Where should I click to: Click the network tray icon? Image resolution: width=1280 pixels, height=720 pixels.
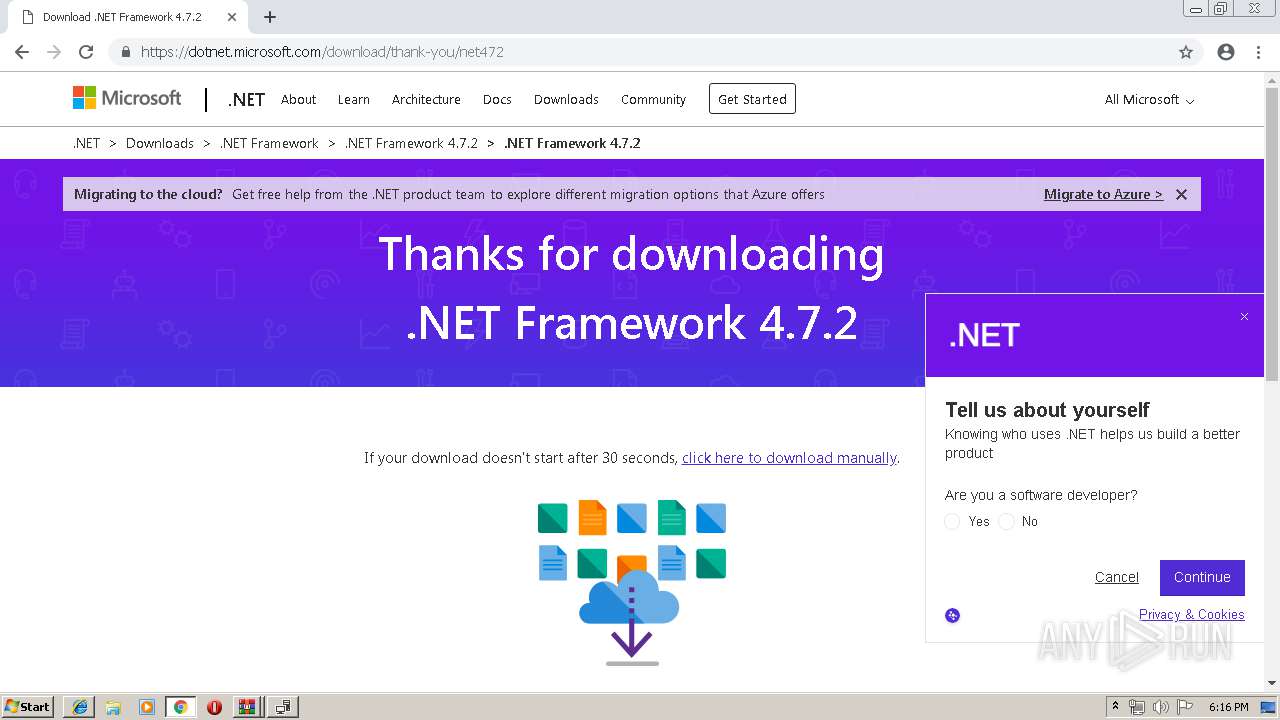(1137, 707)
